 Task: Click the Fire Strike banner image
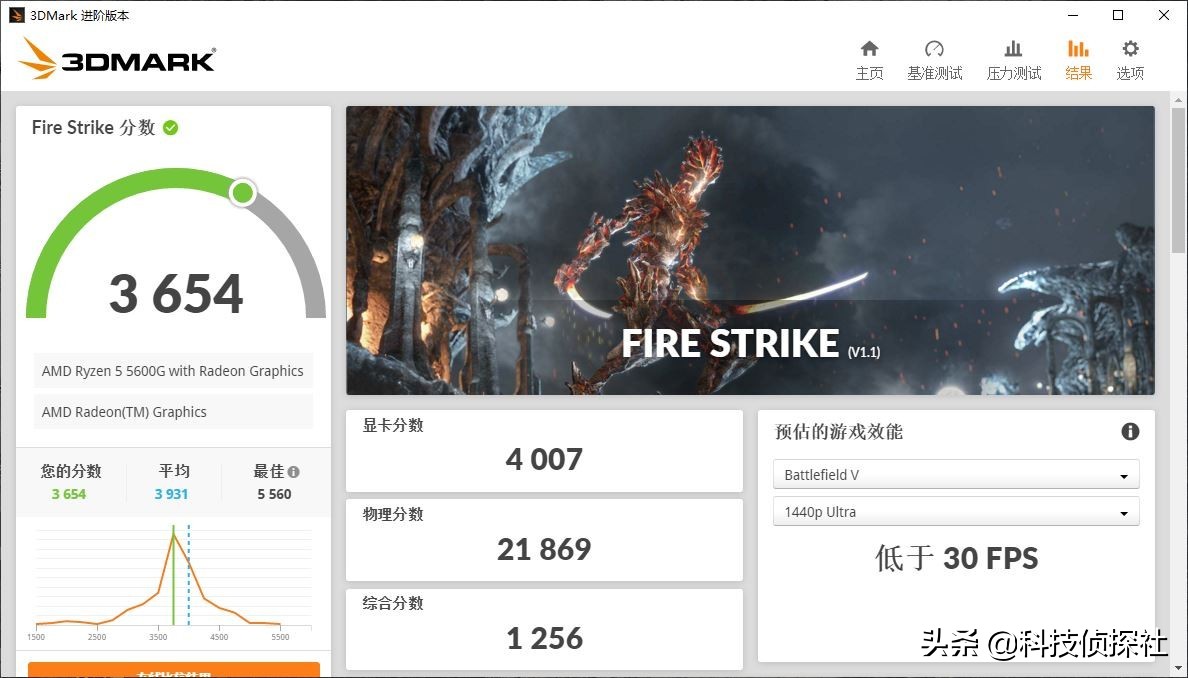click(750, 250)
